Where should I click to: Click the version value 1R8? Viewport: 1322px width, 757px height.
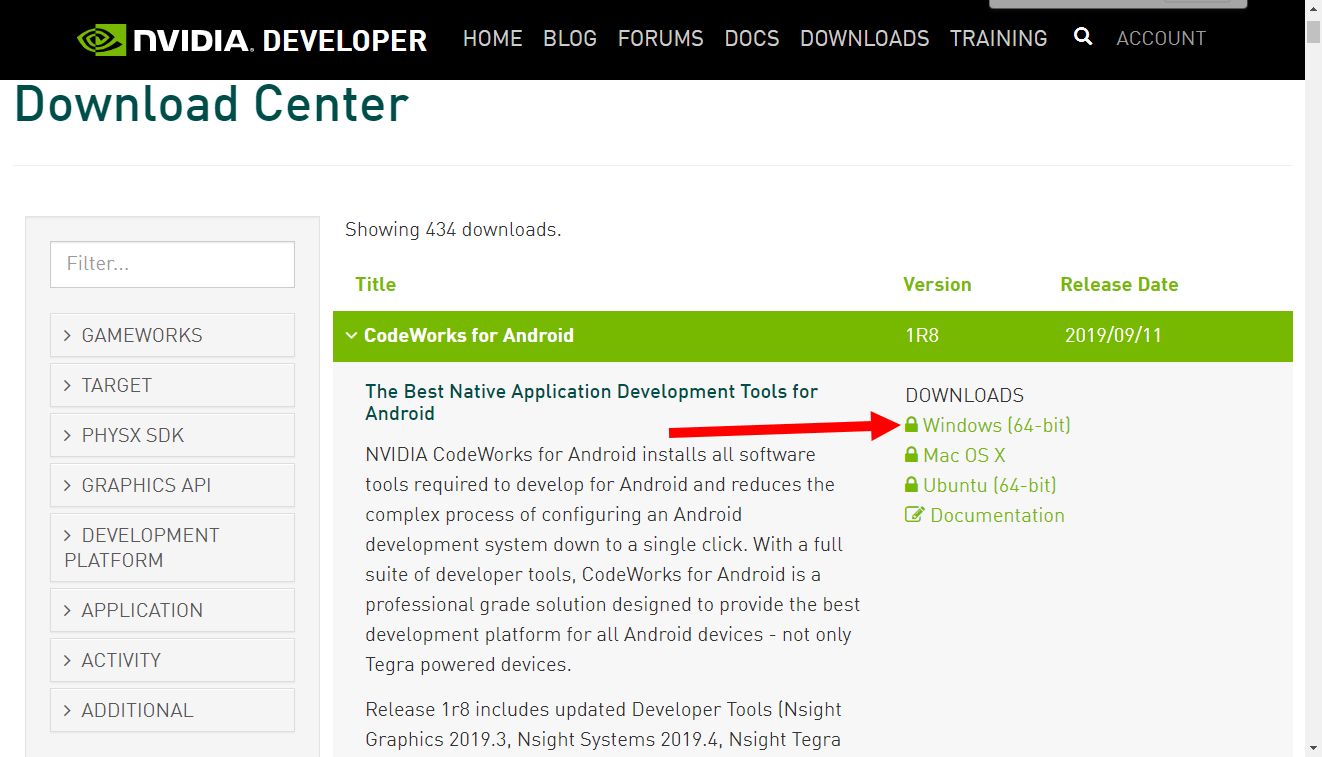(922, 335)
